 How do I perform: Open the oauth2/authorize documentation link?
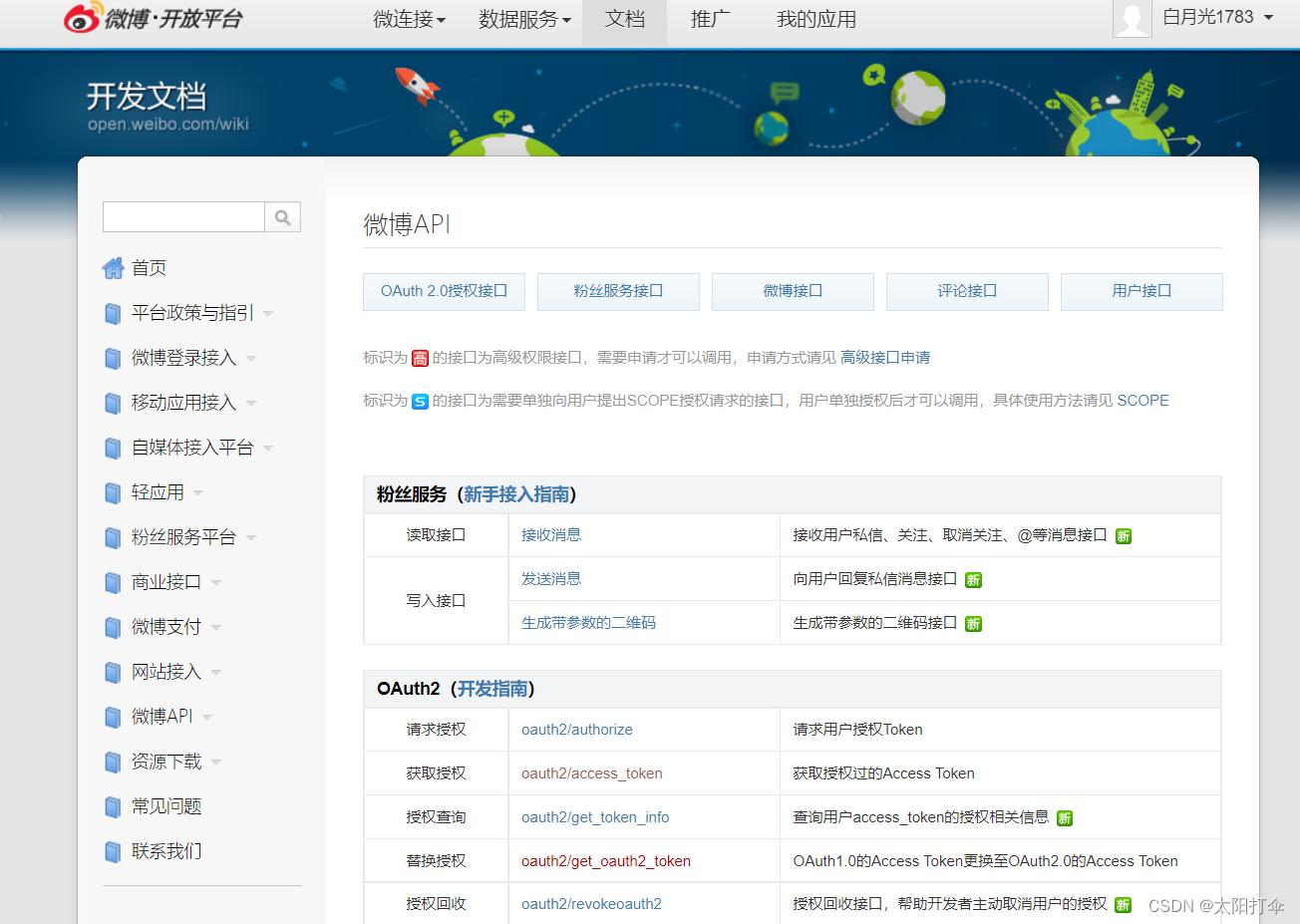click(577, 729)
